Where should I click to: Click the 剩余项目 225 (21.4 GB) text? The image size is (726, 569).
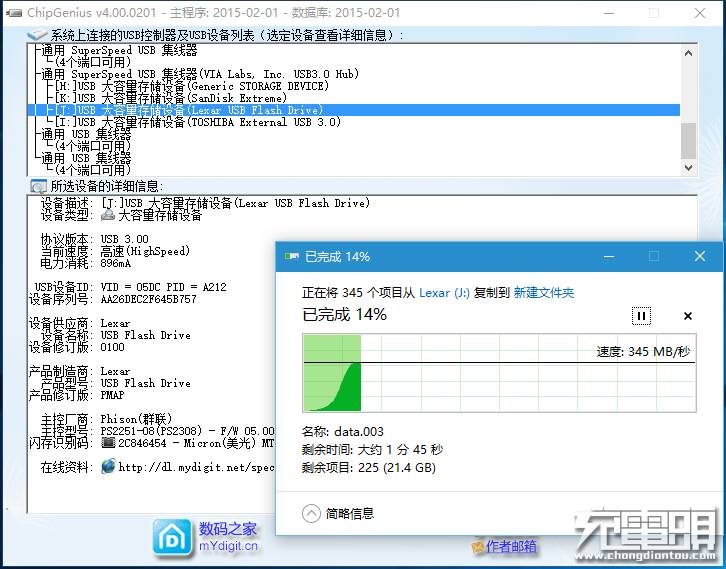[369, 467]
